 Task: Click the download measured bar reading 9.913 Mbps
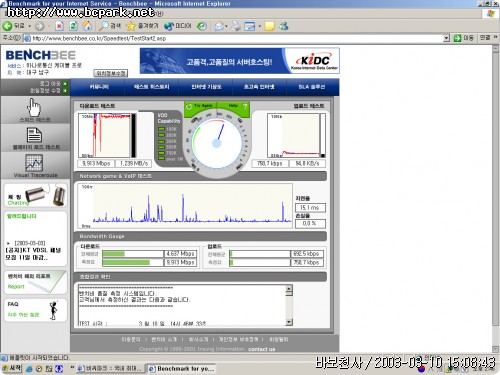click(x=180, y=262)
